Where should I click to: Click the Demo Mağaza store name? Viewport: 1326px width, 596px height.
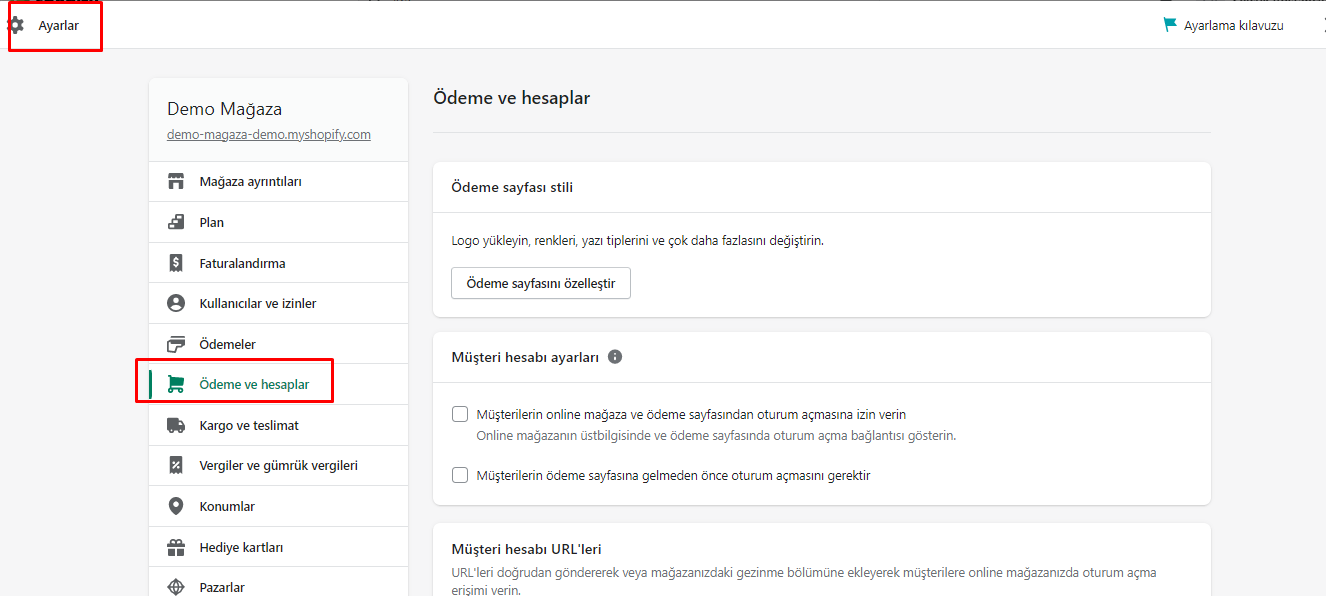click(225, 109)
